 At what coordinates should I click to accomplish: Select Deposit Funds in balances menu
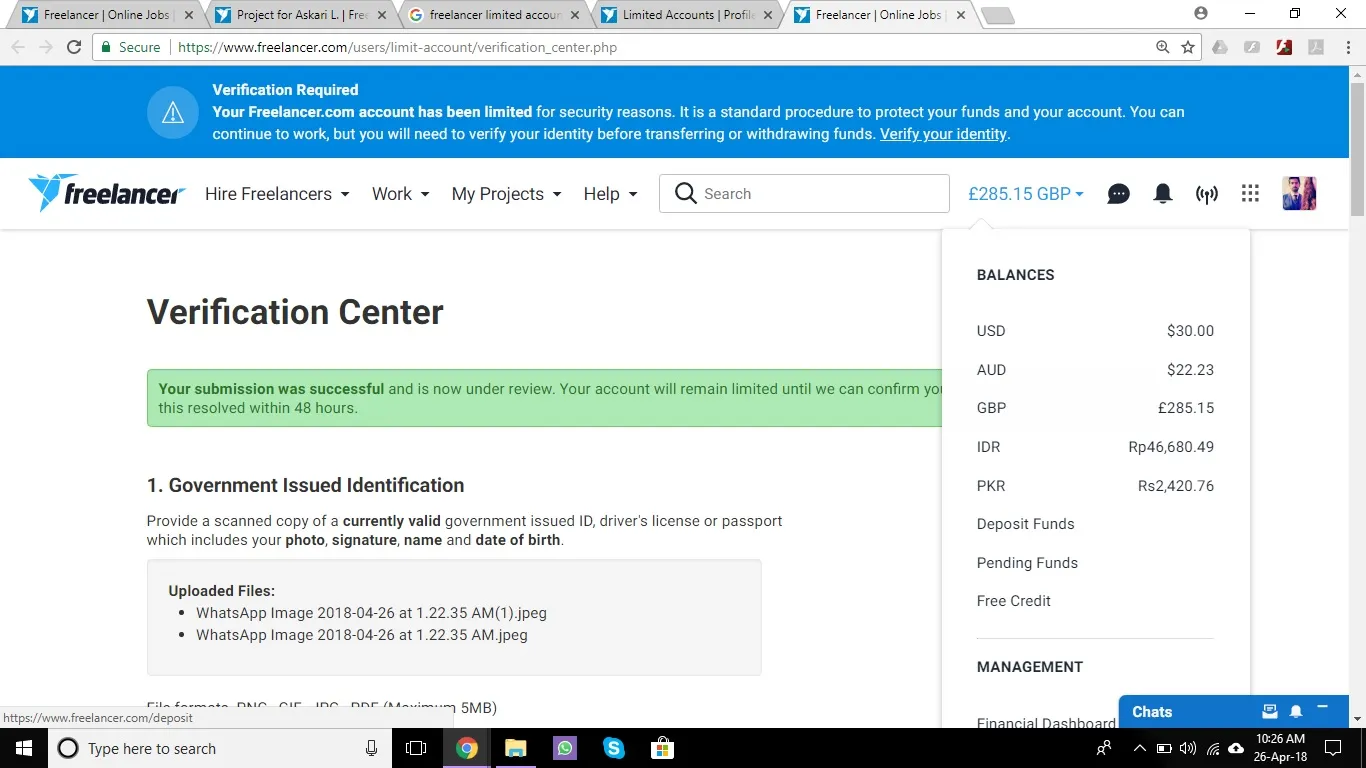(x=1025, y=524)
